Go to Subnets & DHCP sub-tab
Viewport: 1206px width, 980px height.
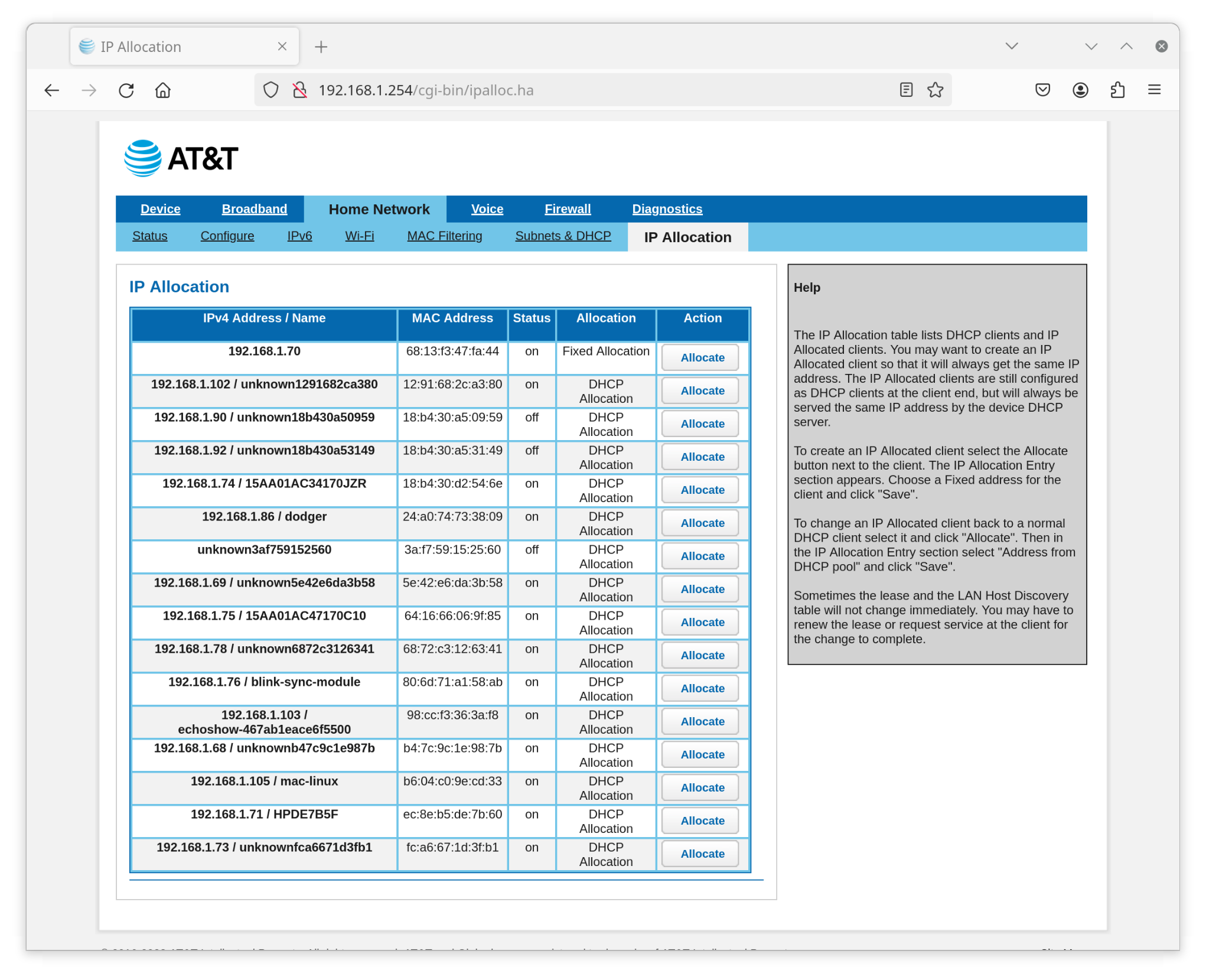tap(563, 236)
